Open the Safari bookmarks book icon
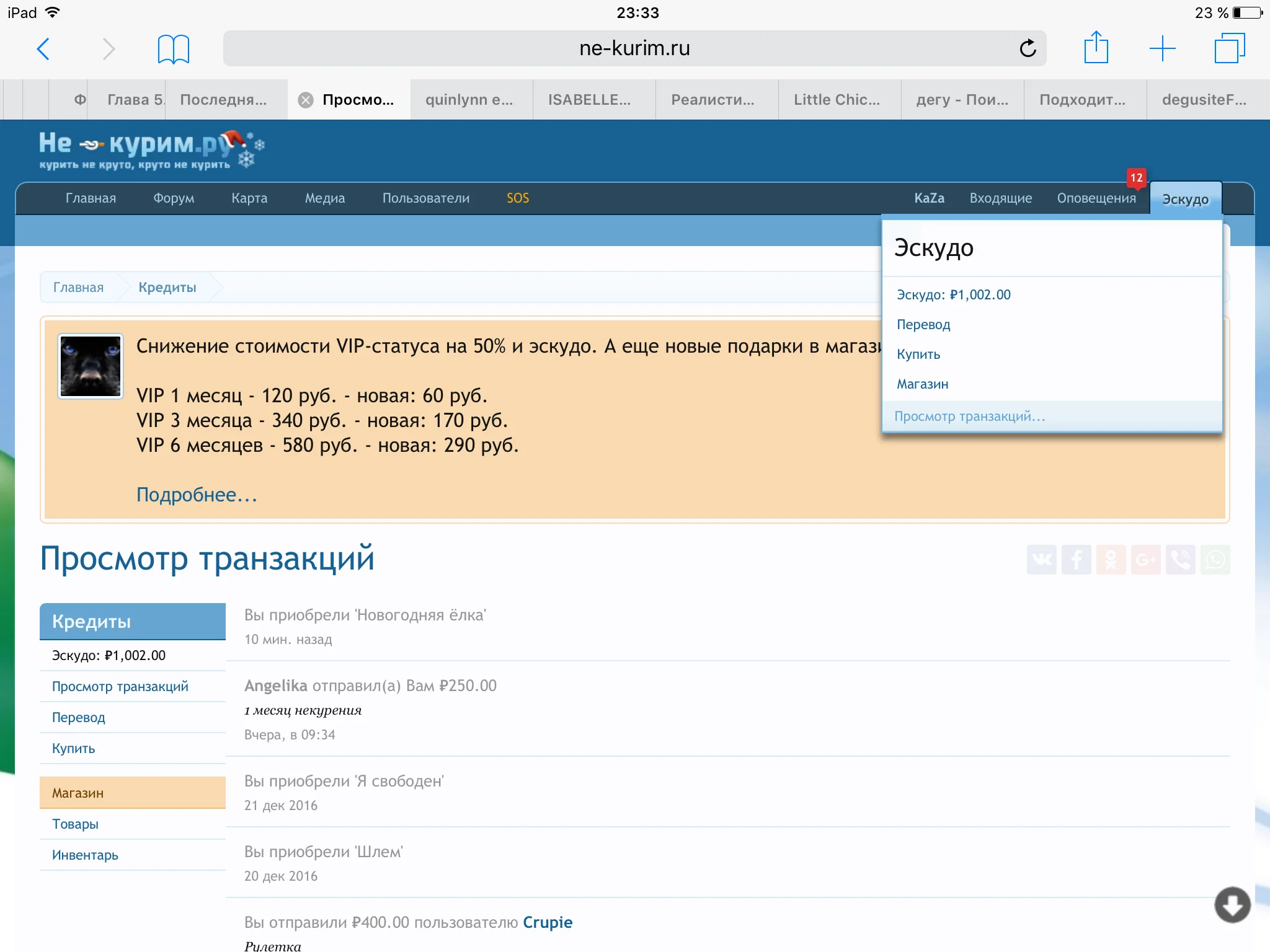This screenshot has width=1270, height=952. coord(173,49)
